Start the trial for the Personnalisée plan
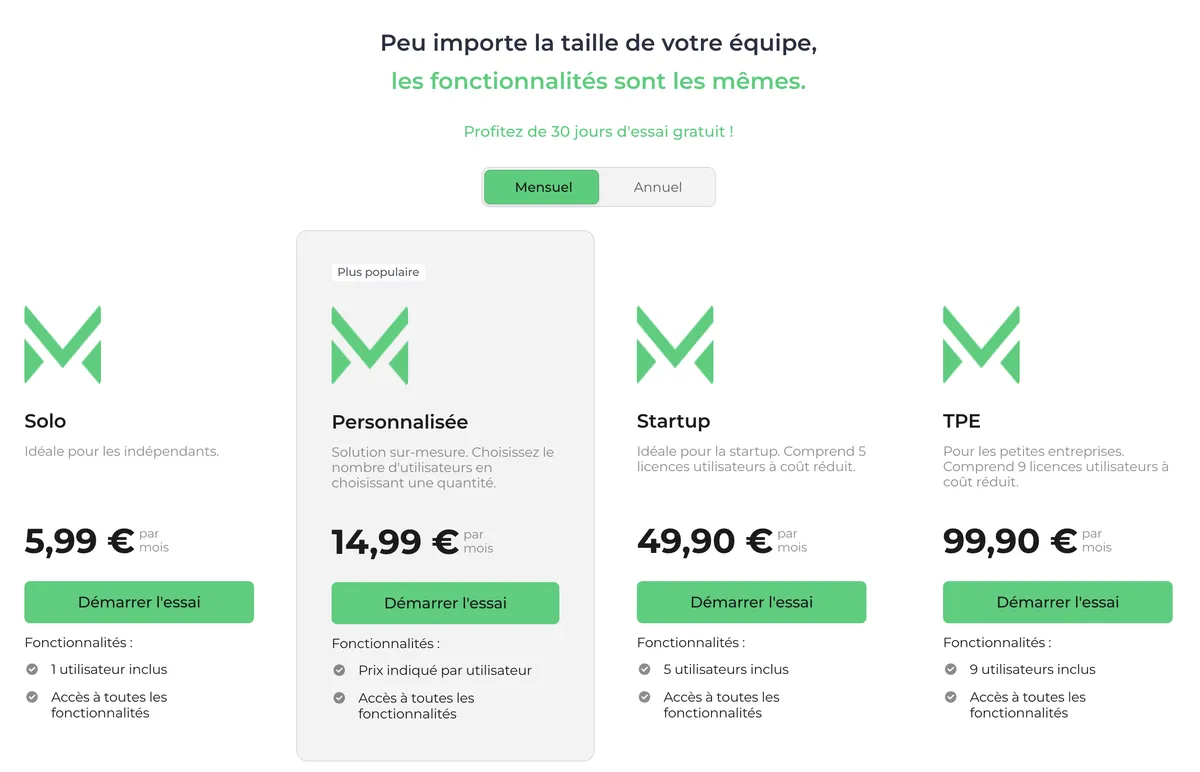This screenshot has width=1200, height=772. pos(445,603)
